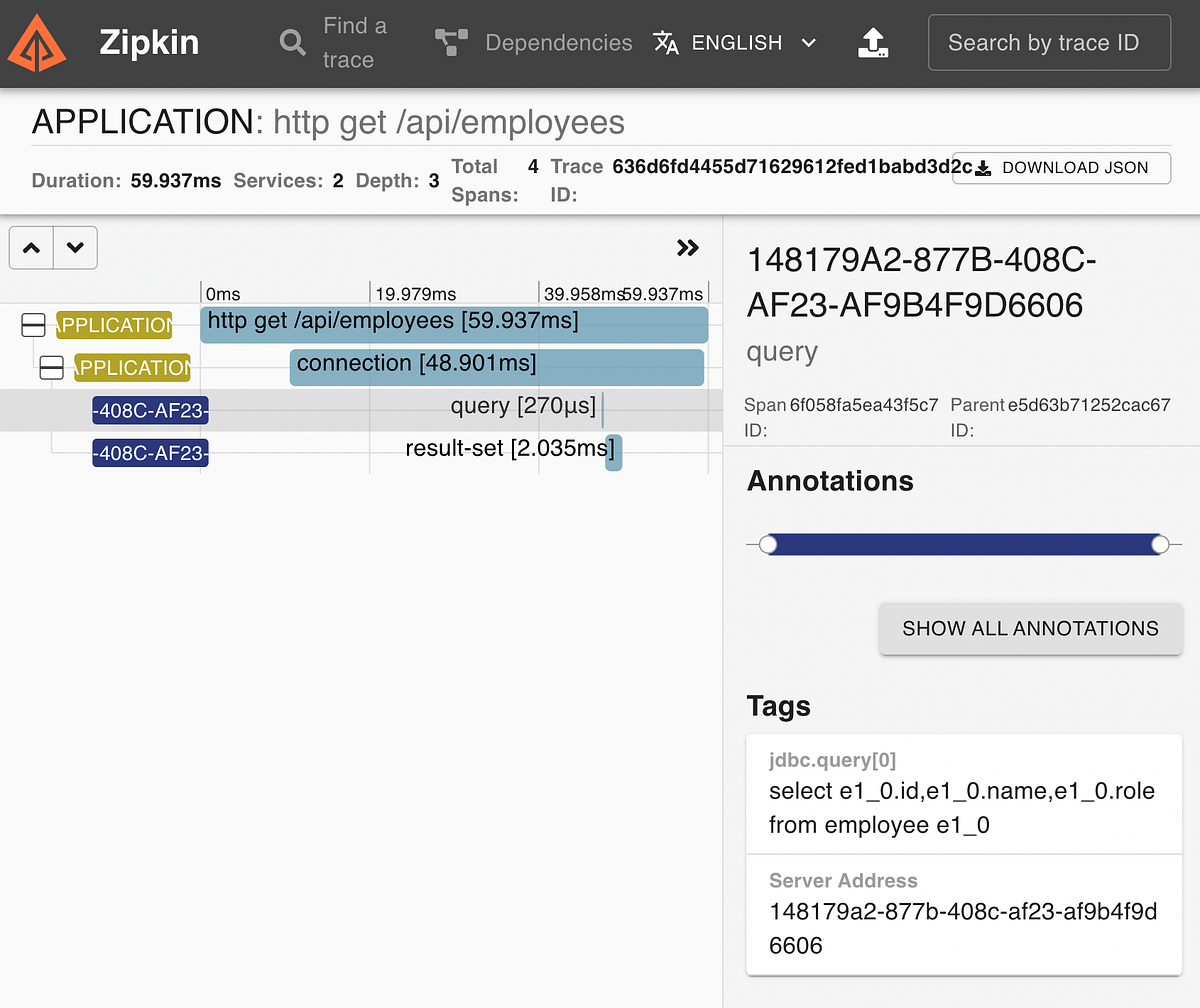Click the magnifying glass search icon
The width and height of the screenshot is (1200, 1008).
[x=291, y=42]
